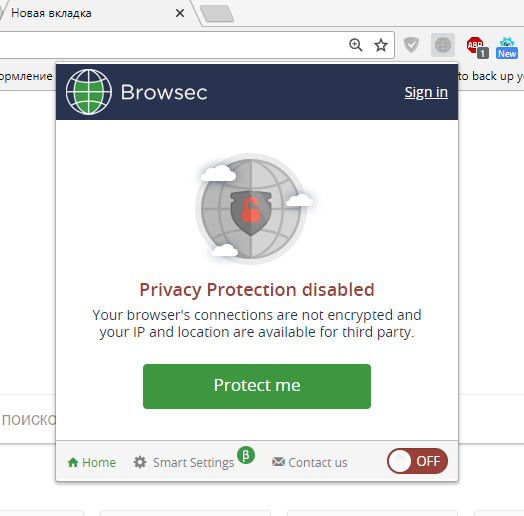
Task: Open the Browsec extension toolbar icon
Action: tap(443, 45)
